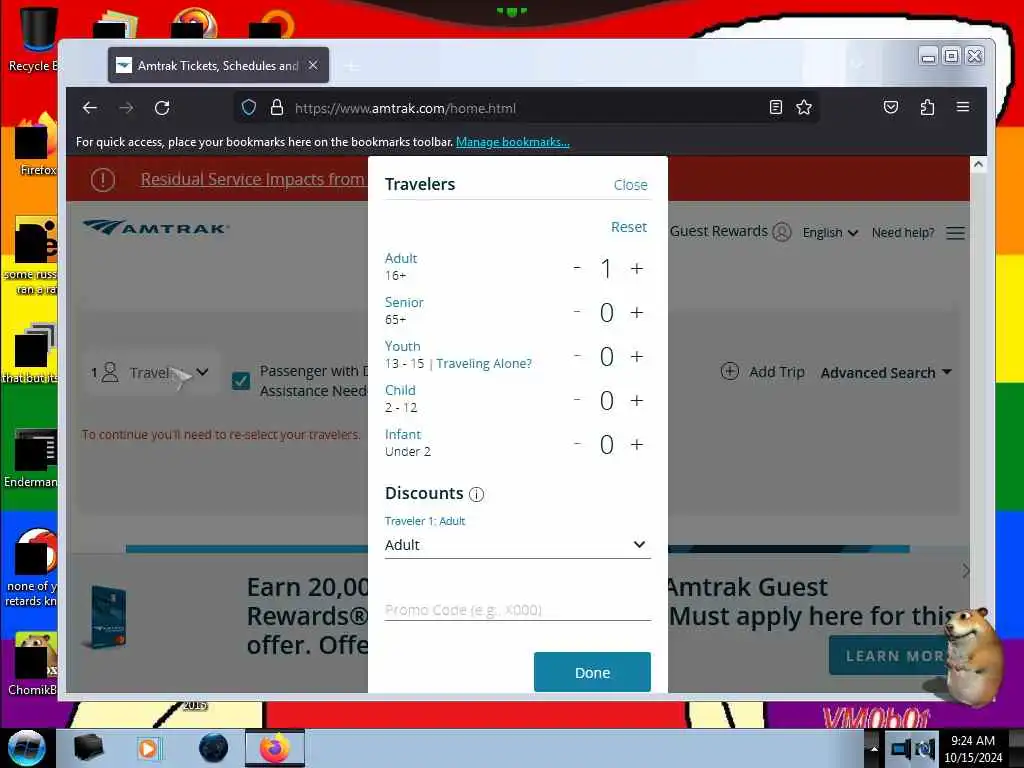Screen dimensions: 1024x768
Task: Open the Traveler 1 Adult discount dropdown
Action: (517, 545)
